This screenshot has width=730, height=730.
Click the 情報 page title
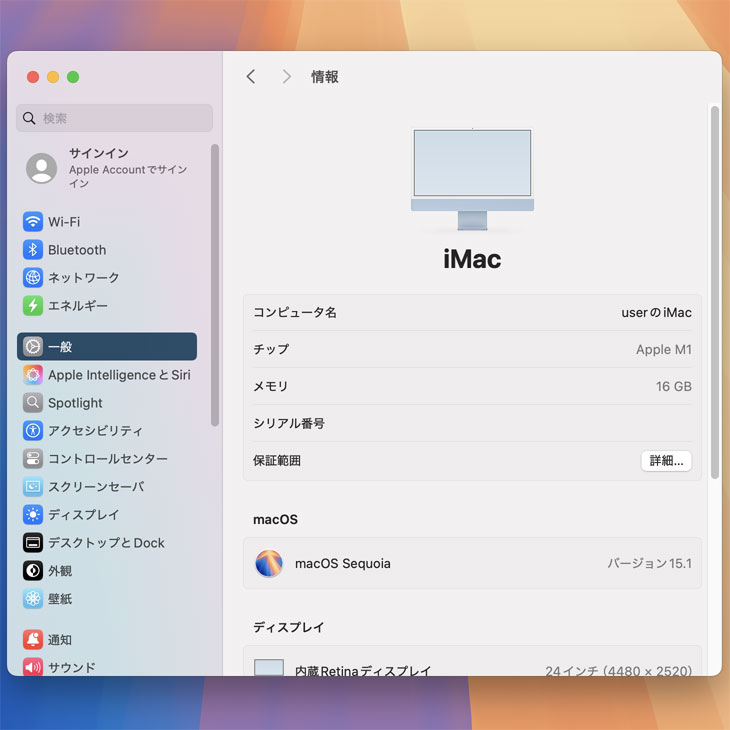(x=324, y=76)
